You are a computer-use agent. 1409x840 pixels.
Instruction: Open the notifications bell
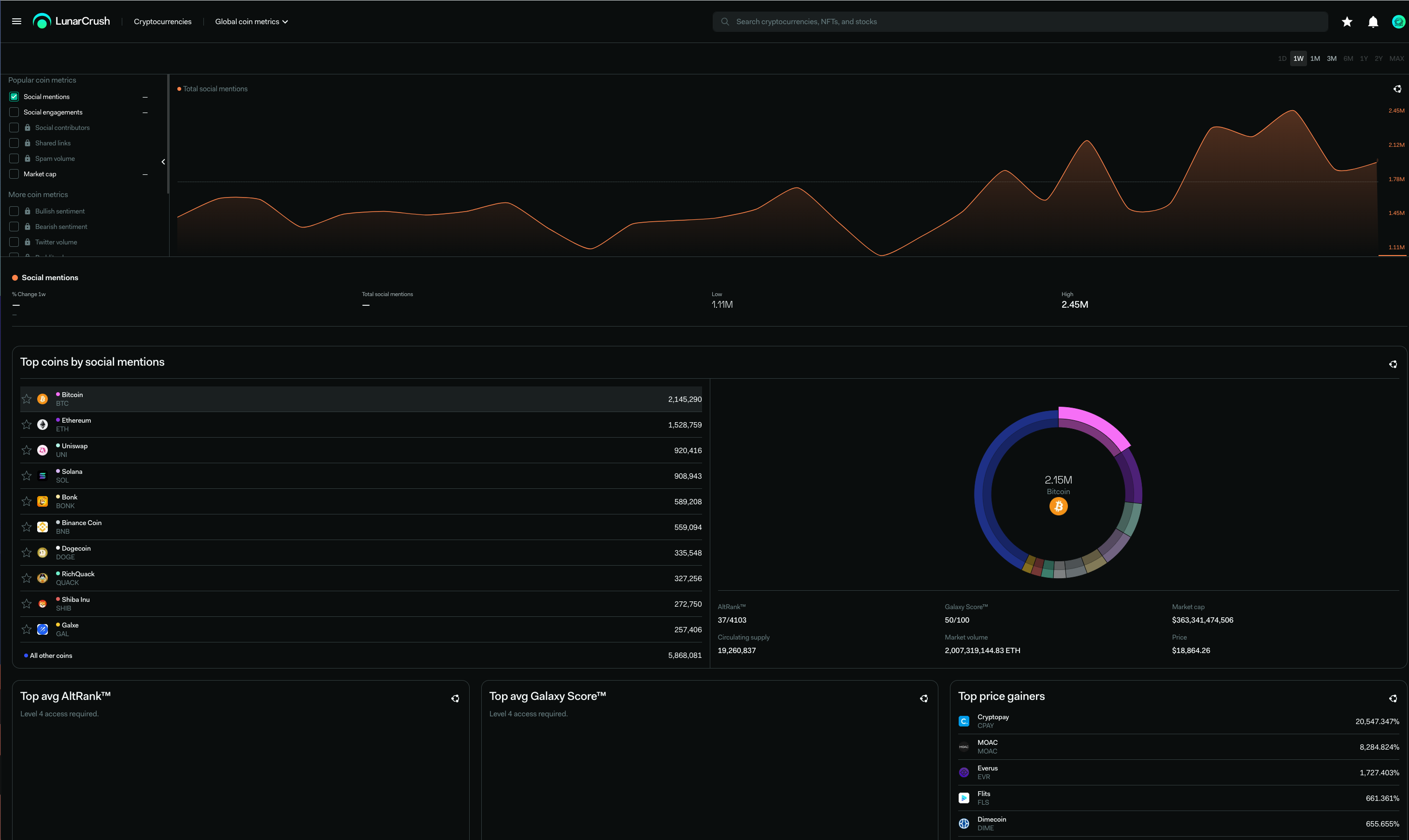1373,22
